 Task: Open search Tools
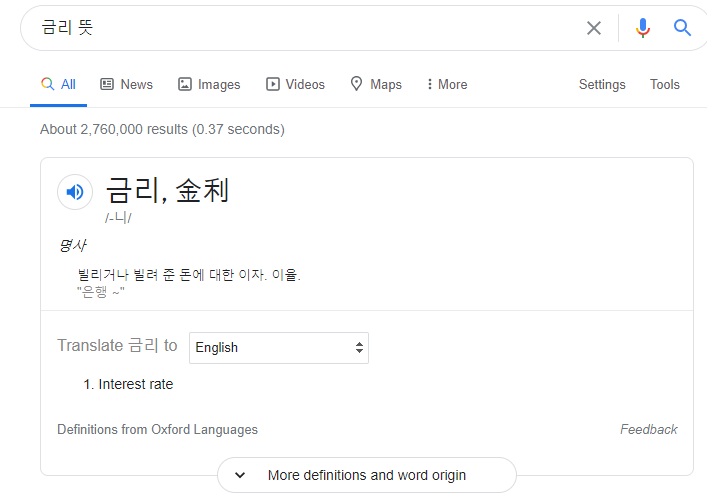[665, 84]
